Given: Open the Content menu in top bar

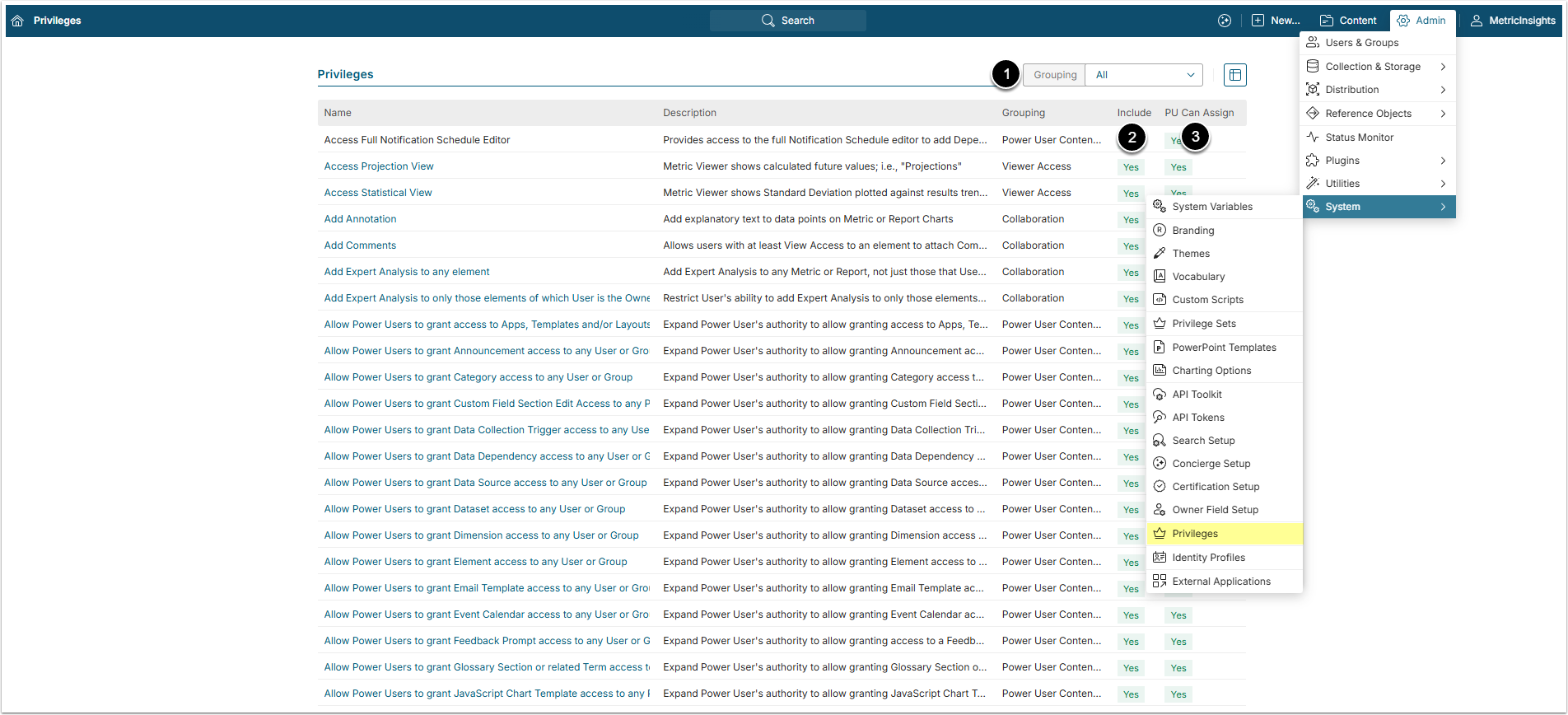Looking at the screenshot, I should point(1348,21).
